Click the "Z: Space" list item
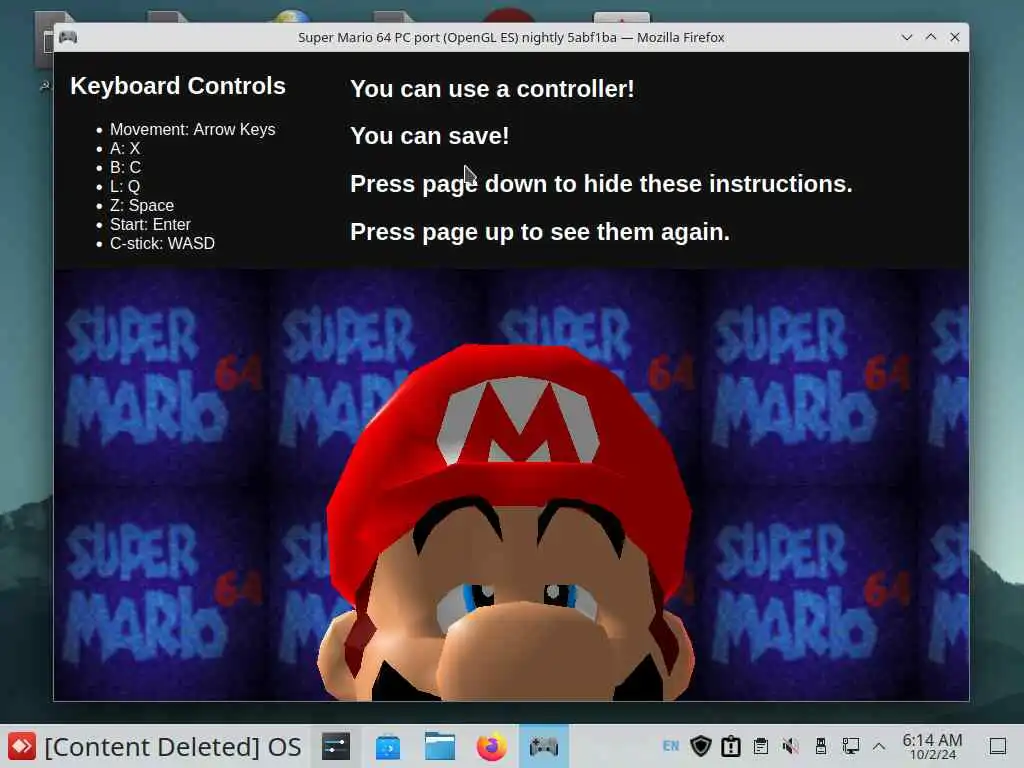This screenshot has width=1024, height=768. [x=142, y=205]
